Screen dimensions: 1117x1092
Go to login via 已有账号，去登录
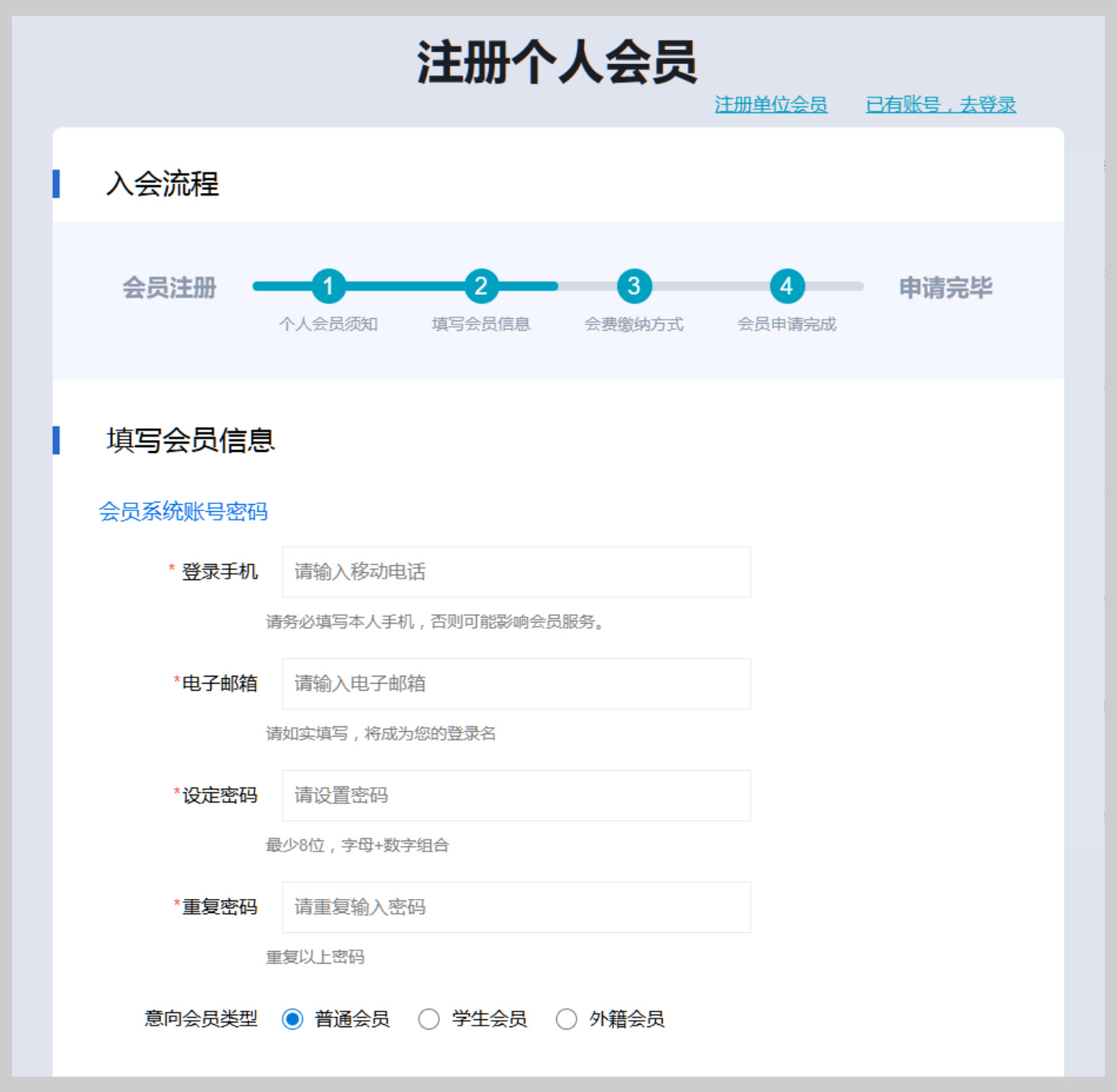(941, 104)
